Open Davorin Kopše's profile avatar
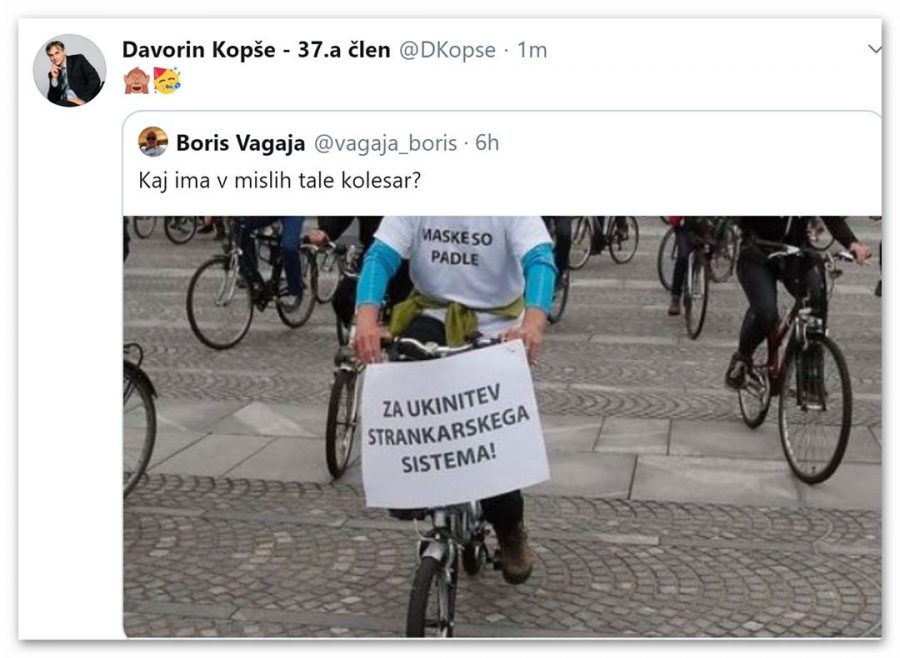Viewport: 900px width, 658px height. coord(69,71)
